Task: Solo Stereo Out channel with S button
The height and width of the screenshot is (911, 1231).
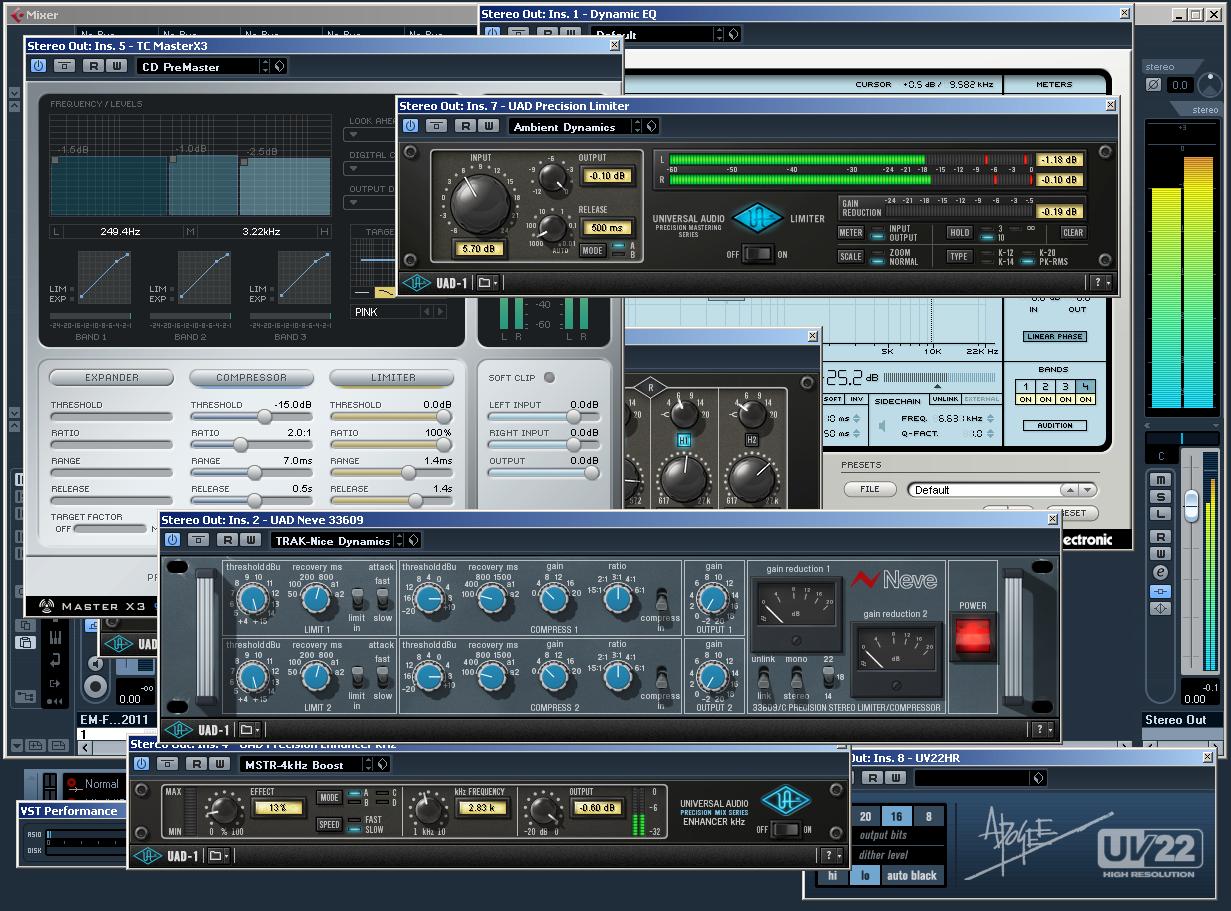Action: point(1160,497)
